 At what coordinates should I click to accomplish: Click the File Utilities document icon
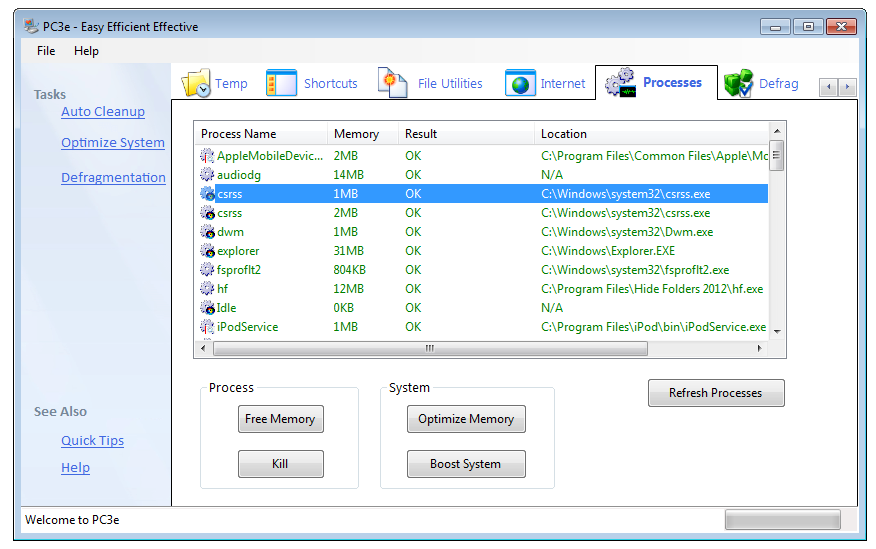point(392,82)
